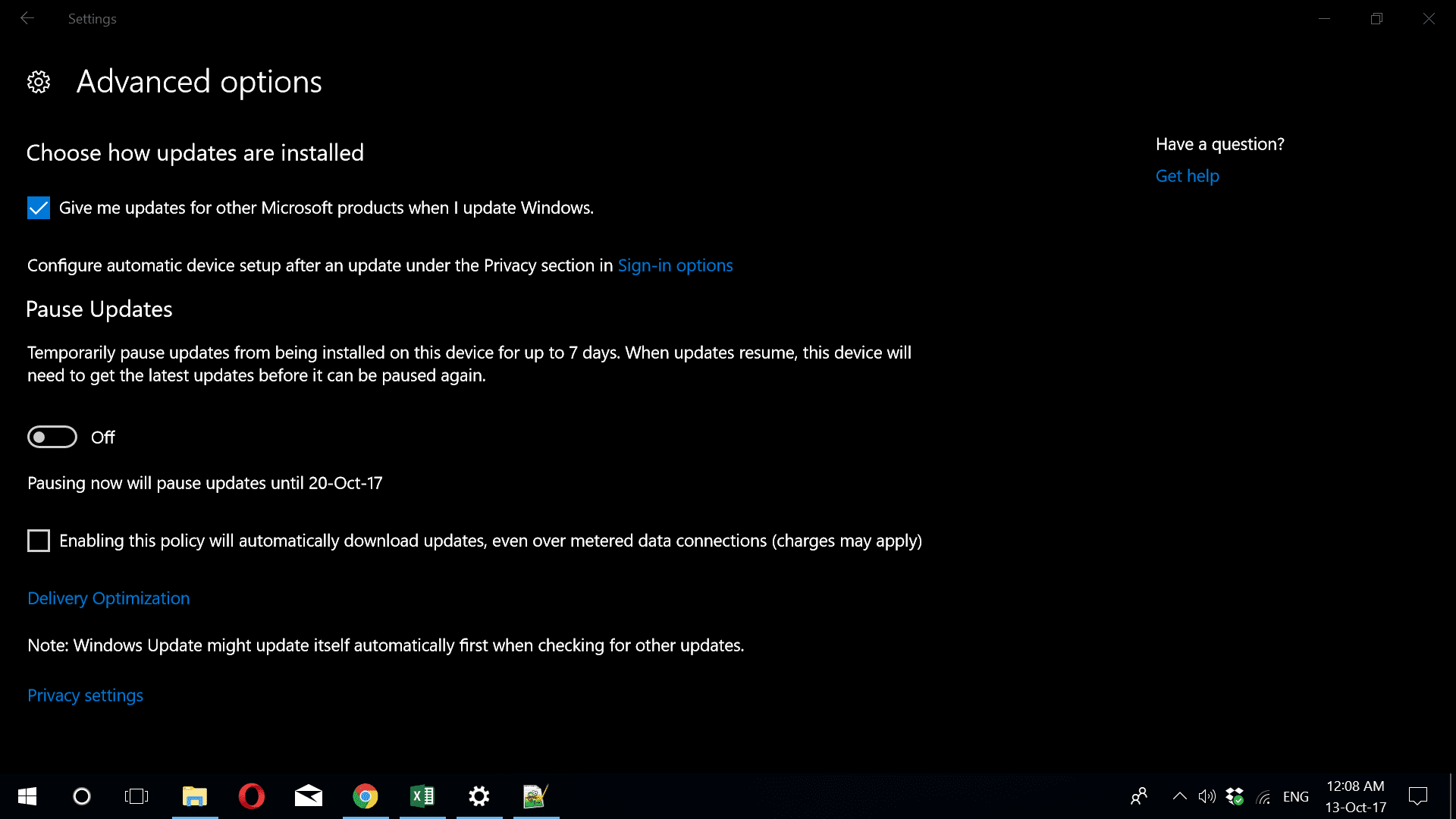
Task: Open Microsoft Excel from taskbar
Action: coord(421,796)
